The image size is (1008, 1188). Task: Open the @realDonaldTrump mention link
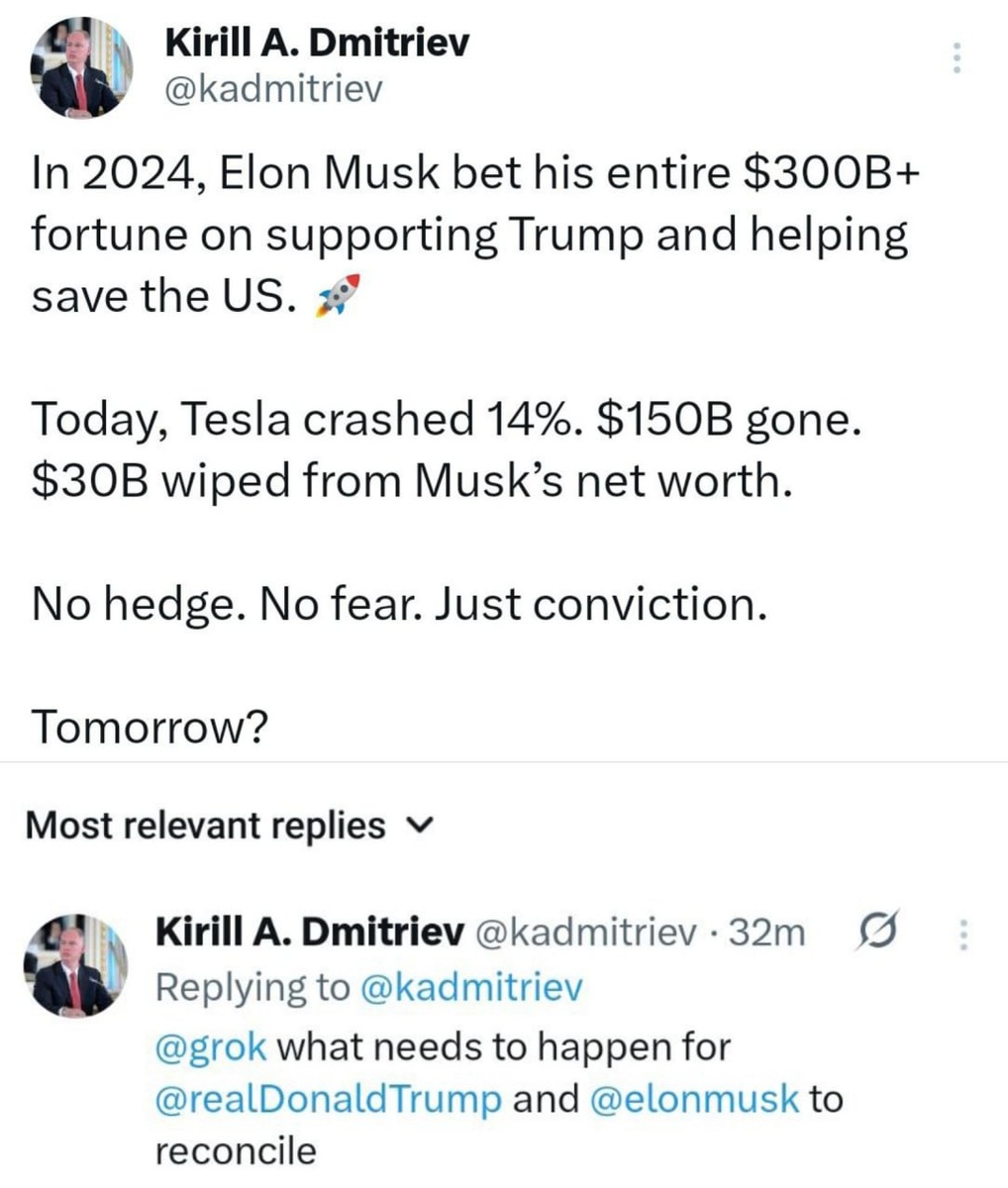tap(328, 1099)
